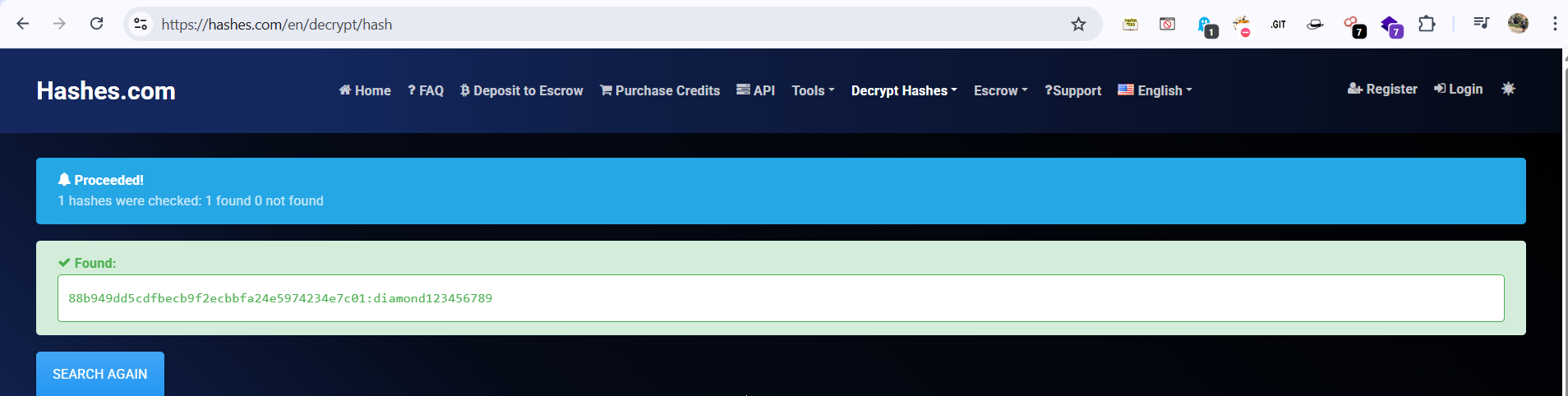Click the found hash result text box
Screen dimensions: 1568x396
(x=781, y=298)
